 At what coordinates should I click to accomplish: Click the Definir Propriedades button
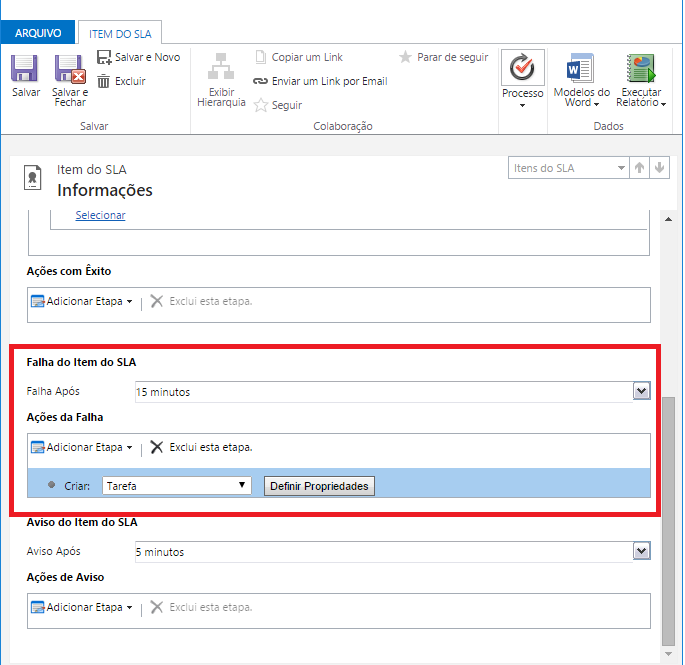(319, 486)
